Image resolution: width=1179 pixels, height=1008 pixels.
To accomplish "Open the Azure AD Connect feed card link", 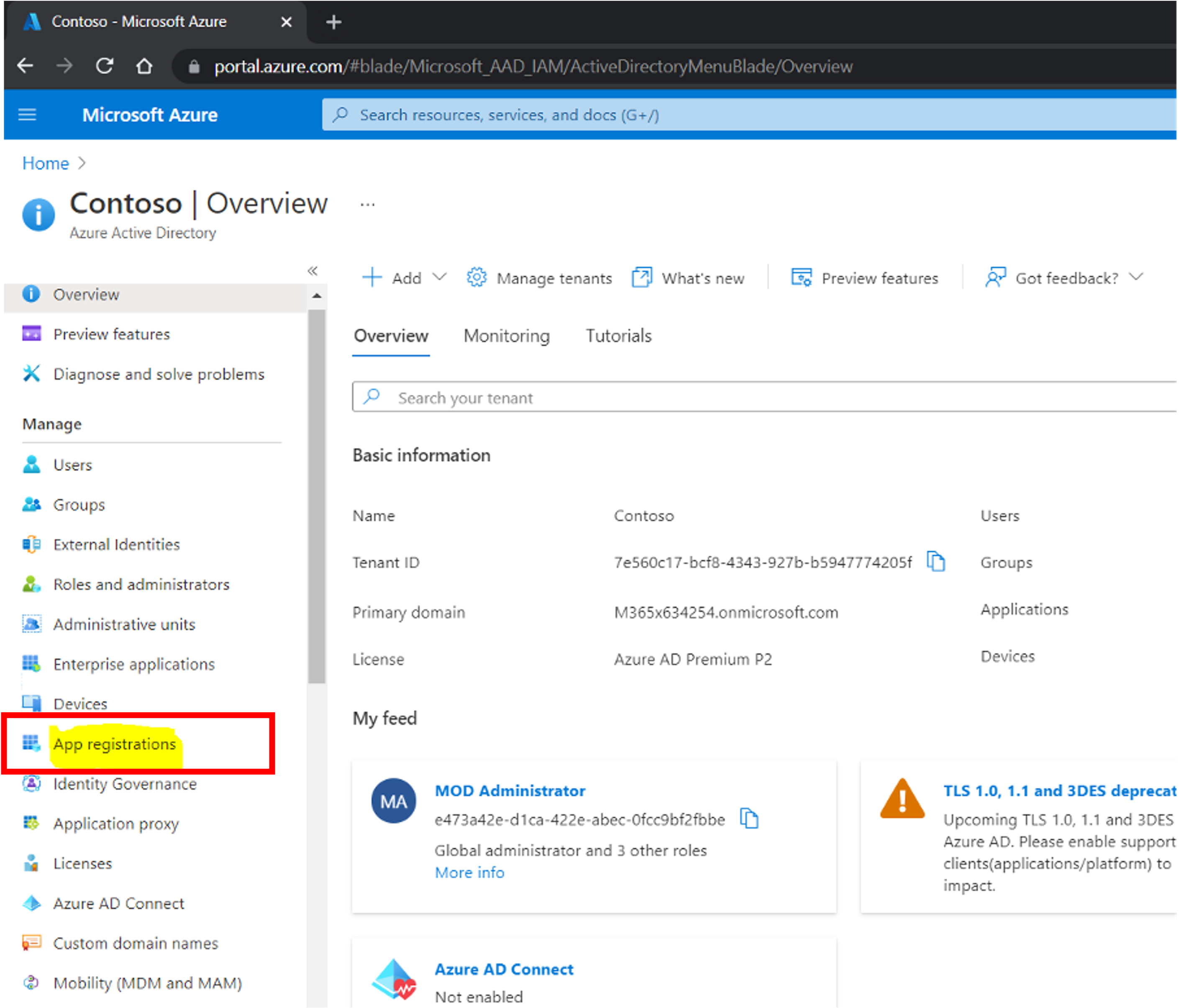I will 504,969.
